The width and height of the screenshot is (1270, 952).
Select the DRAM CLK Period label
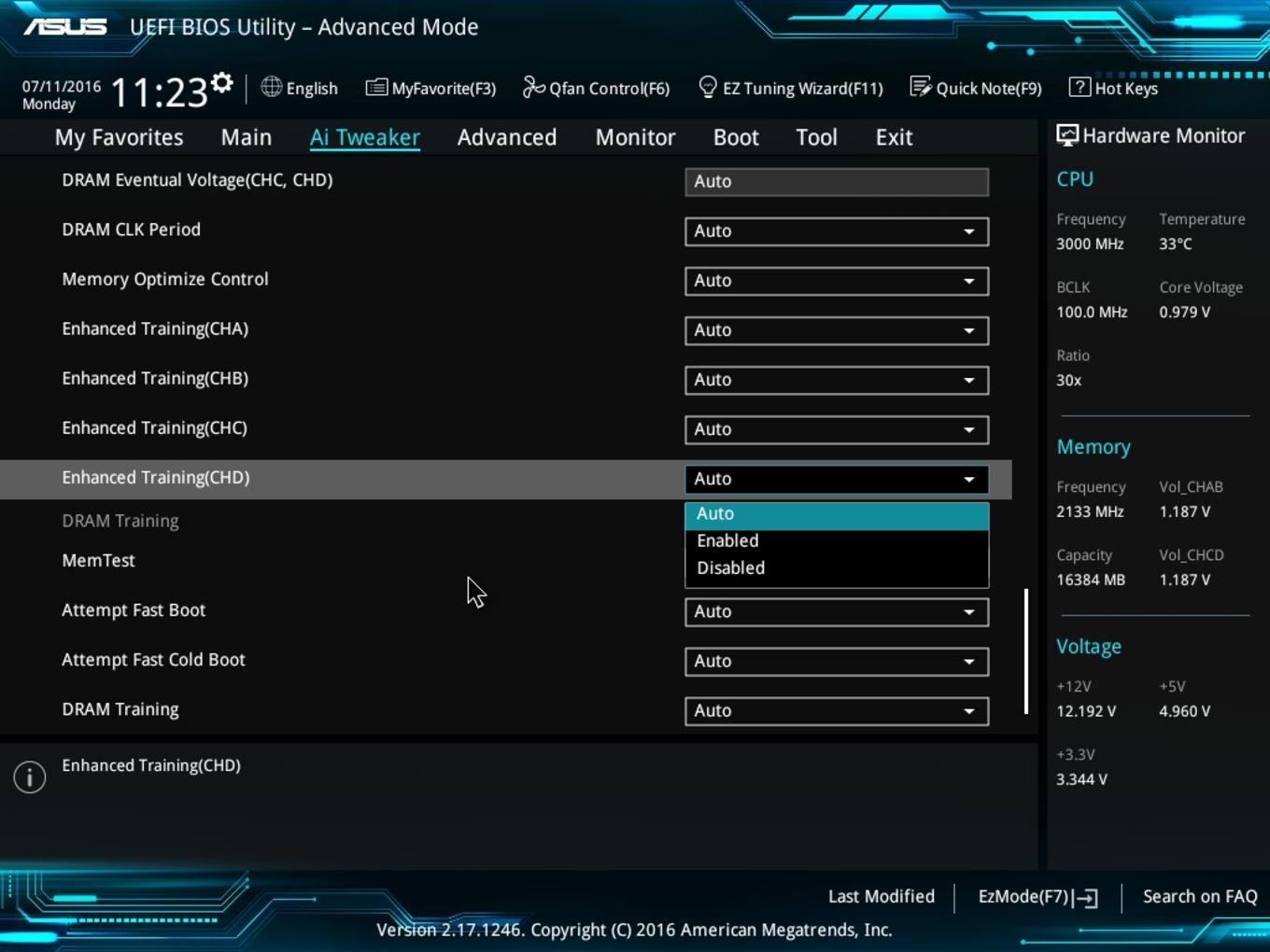point(131,230)
